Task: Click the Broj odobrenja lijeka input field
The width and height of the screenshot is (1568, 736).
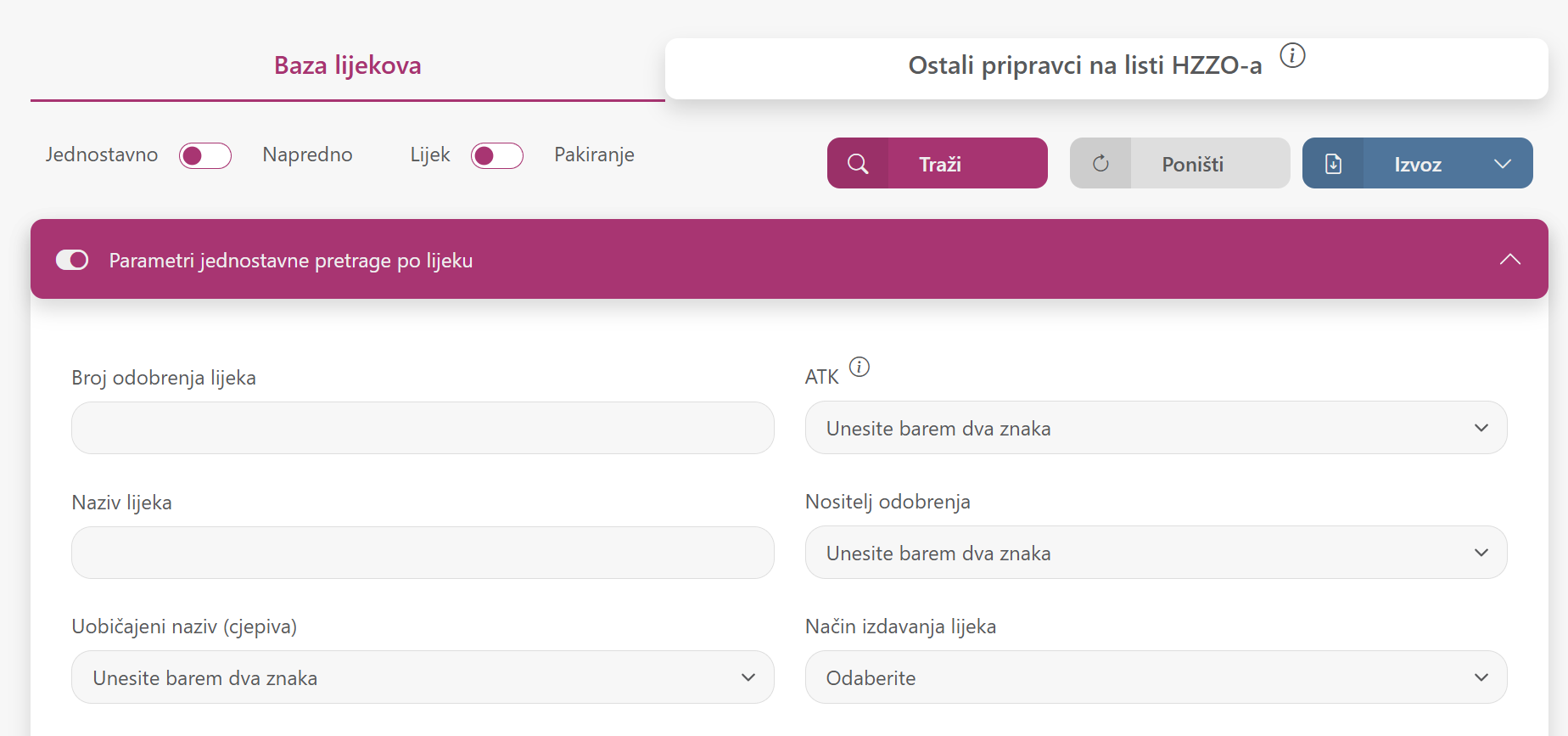Action: pos(423,428)
